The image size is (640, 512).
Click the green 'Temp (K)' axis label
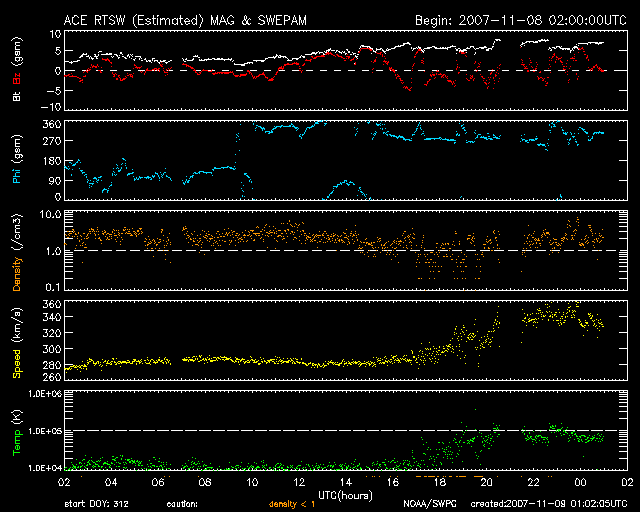click(x=17, y=432)
